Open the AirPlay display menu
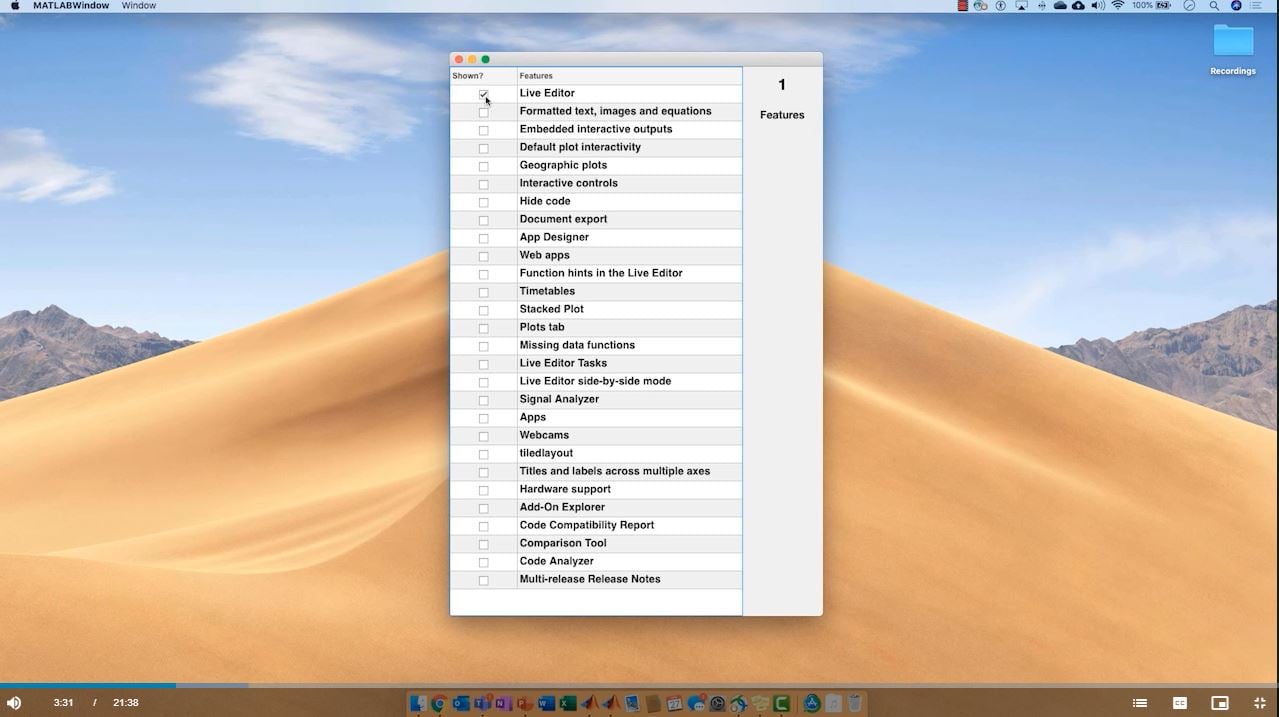 coord(1021,5)
